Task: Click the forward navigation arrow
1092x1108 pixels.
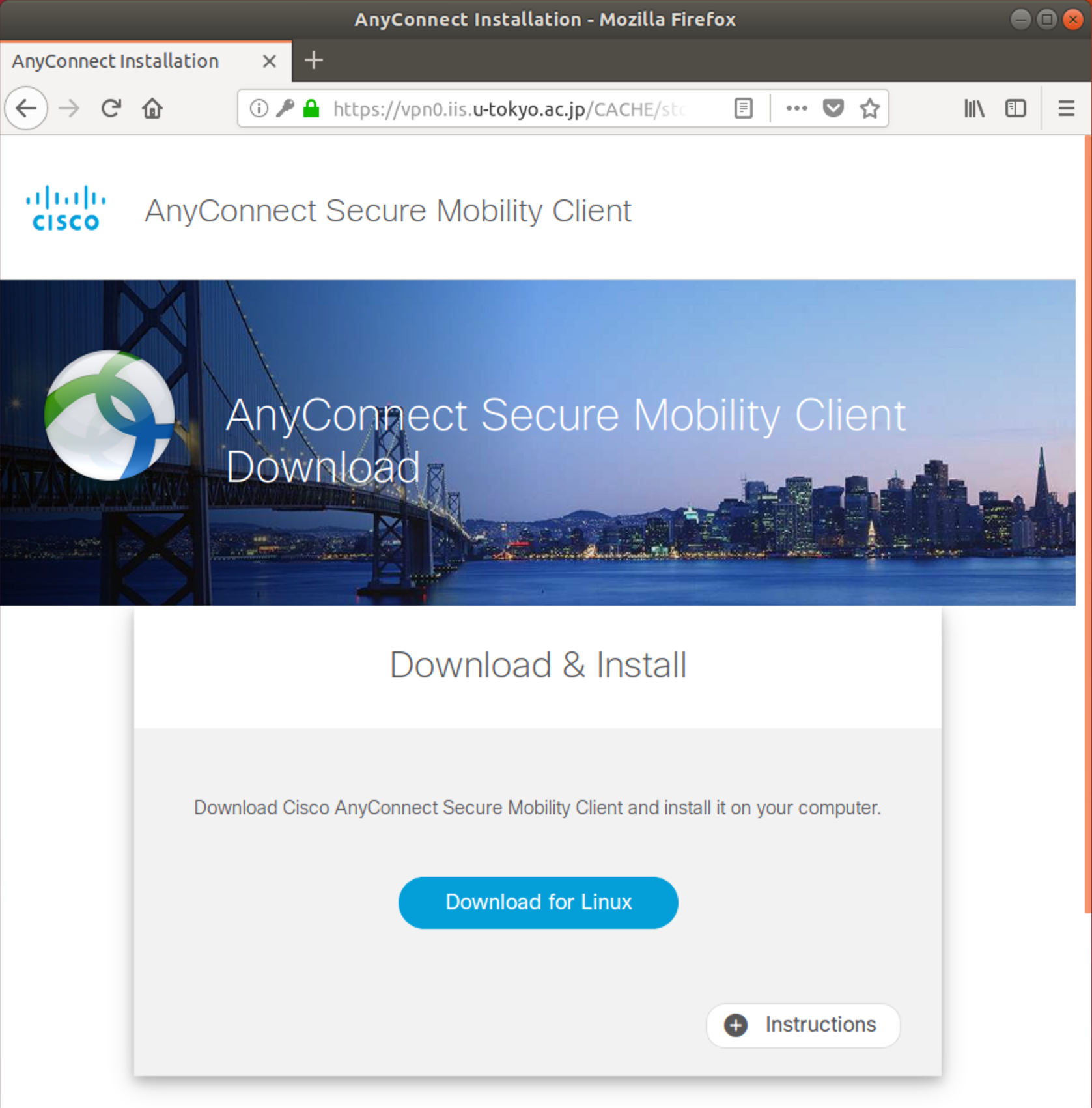Action: click(68, 108)
